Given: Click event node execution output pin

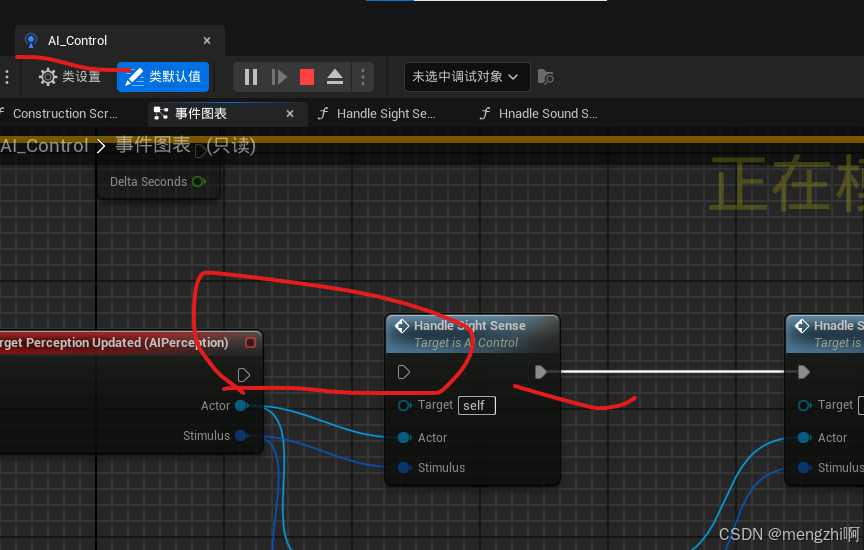Looking at the screenshot, I should coord(244,375).
